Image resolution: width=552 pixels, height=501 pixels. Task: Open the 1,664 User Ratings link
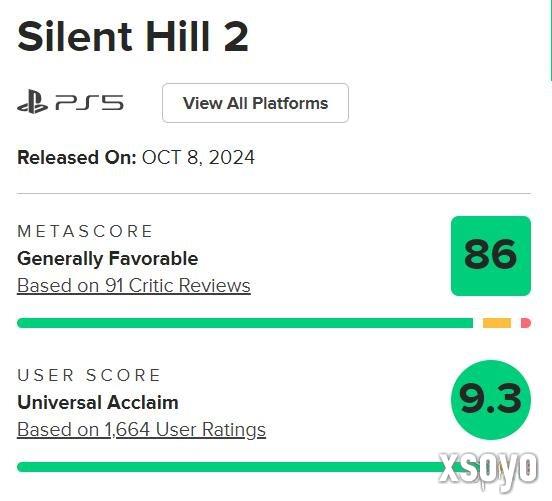click(x=141, y=430)
